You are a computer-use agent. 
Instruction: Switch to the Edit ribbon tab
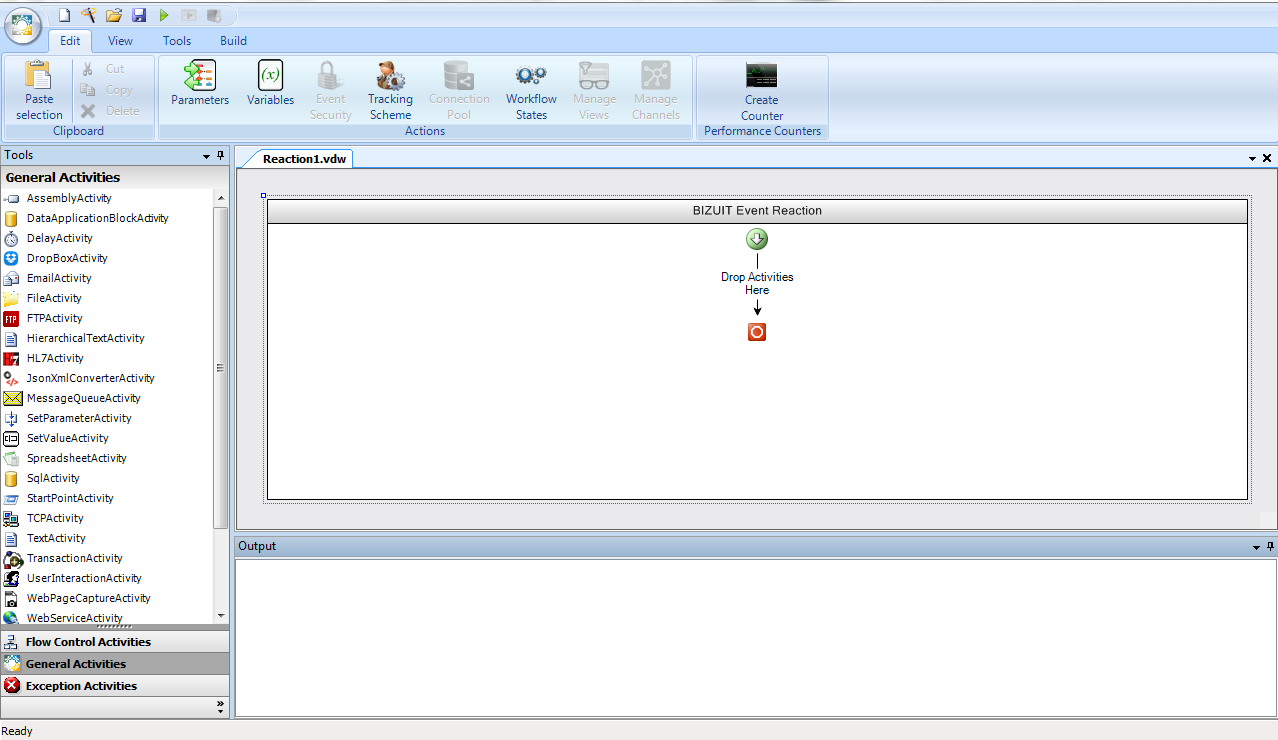pyautogui.click(x=70, y=41)
